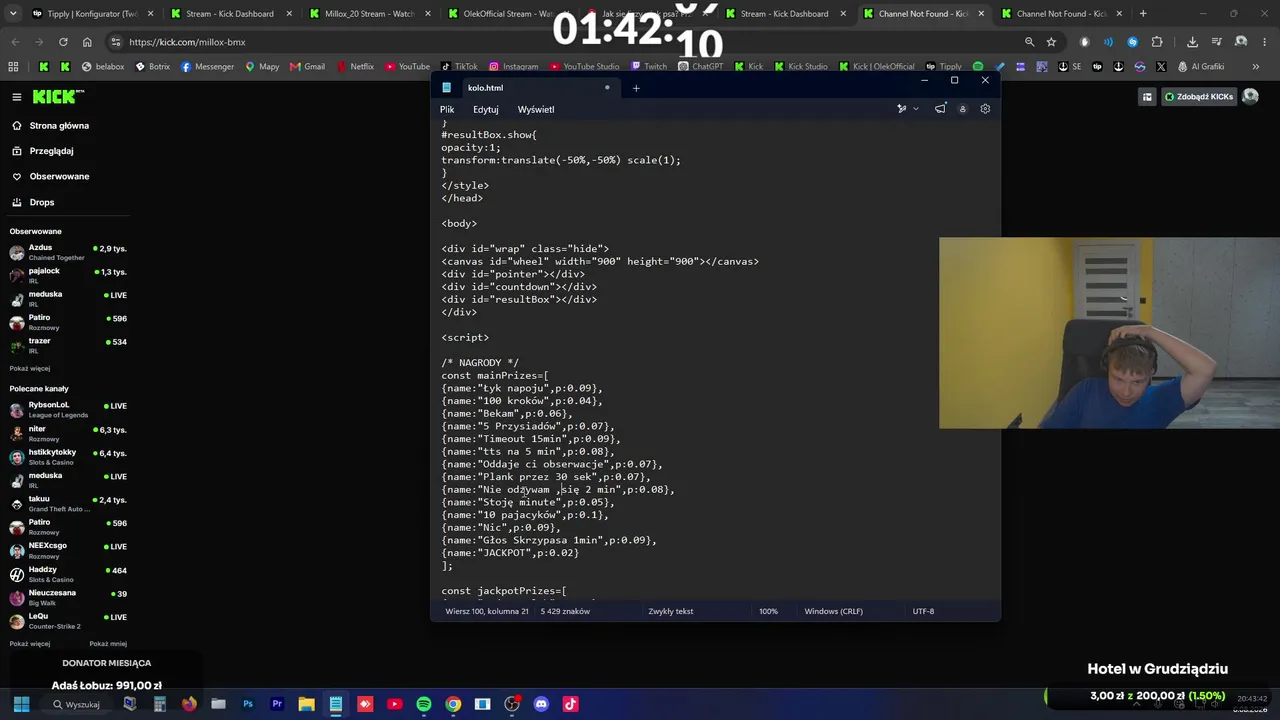This screenshot has height=720, width=1280.
Task: Click the Wiersz 100, kolumna 21 indicator
Action: [487, 611]
